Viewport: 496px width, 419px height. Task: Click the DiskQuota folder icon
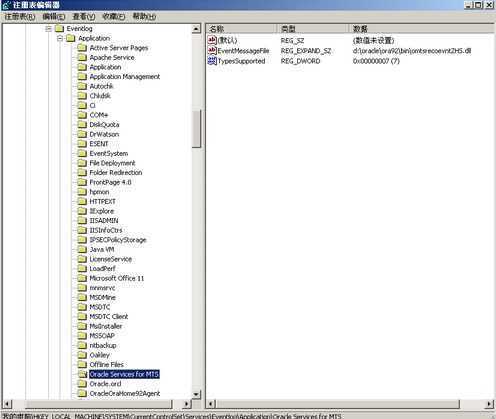point(82,125)
